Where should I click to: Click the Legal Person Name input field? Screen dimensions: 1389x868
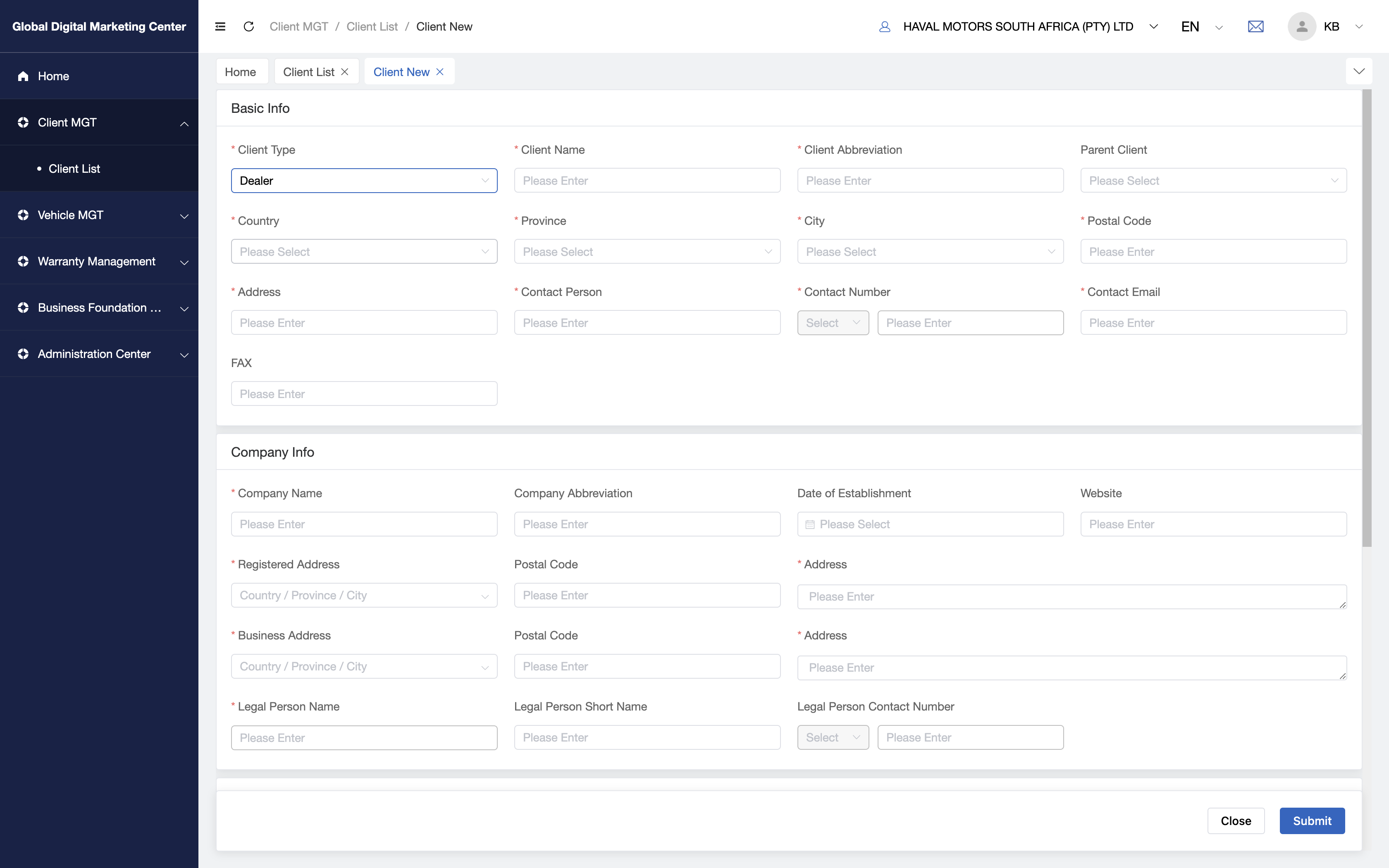click(x=364, y=738)
